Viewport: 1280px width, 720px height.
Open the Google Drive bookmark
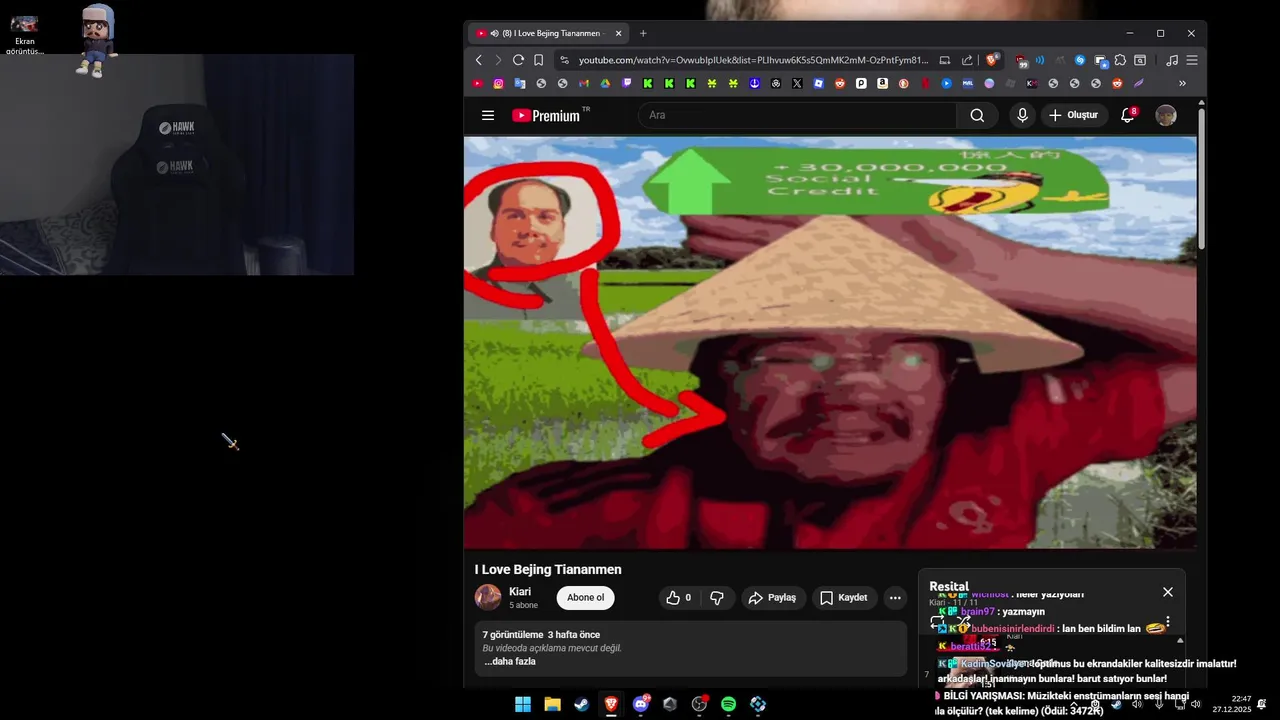pos(604,84)
